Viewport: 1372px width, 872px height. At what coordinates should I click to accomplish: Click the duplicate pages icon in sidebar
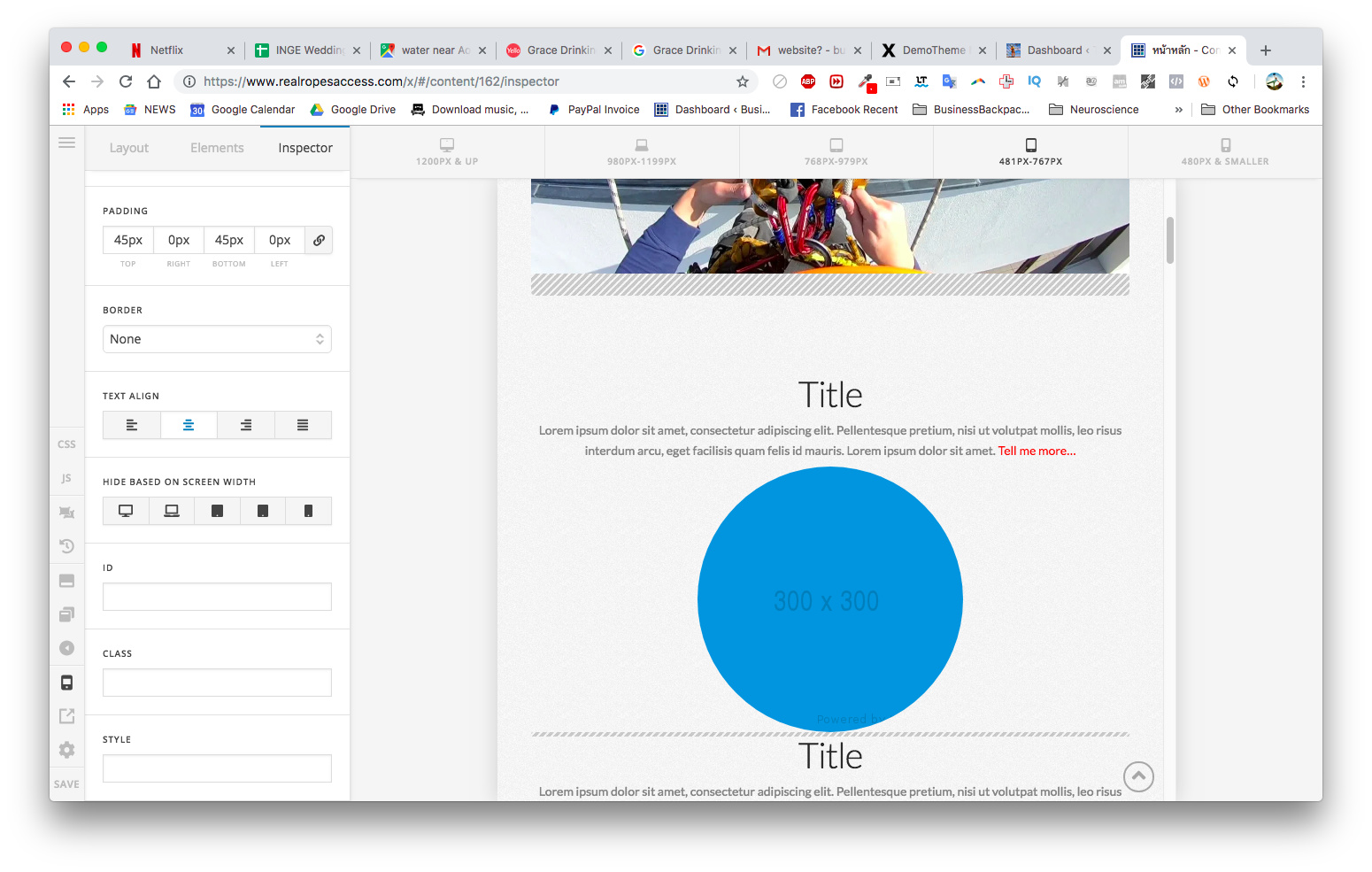66,614
